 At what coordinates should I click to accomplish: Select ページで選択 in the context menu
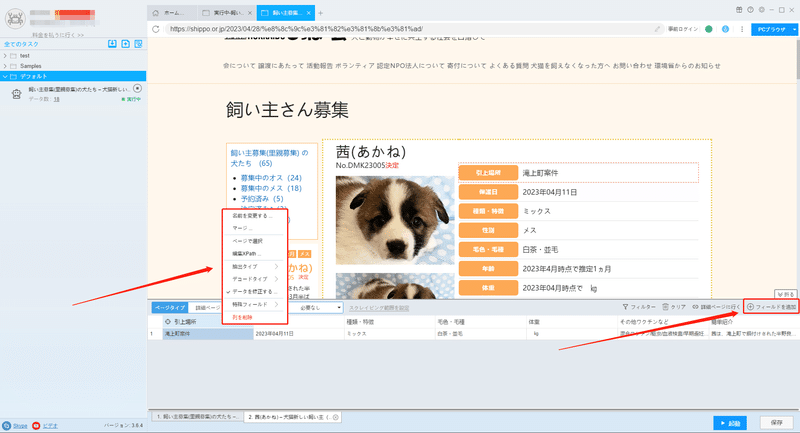pos(254,241)
